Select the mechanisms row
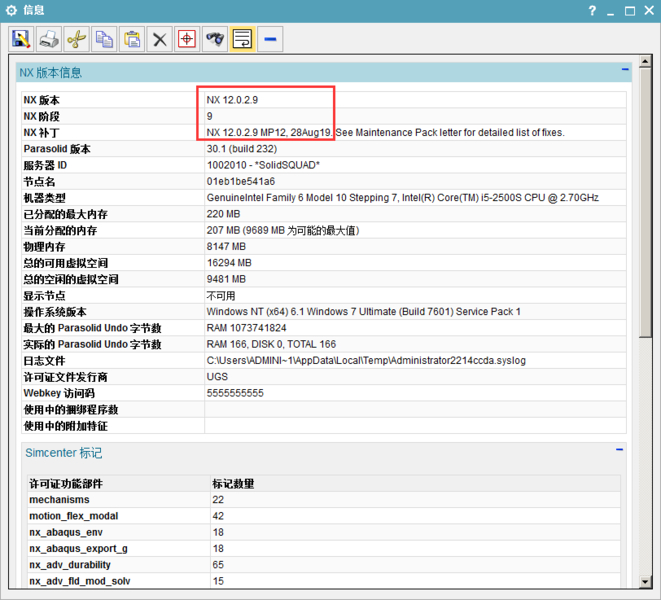Screen dimensions: 661x600 click(x=325, y=500)
